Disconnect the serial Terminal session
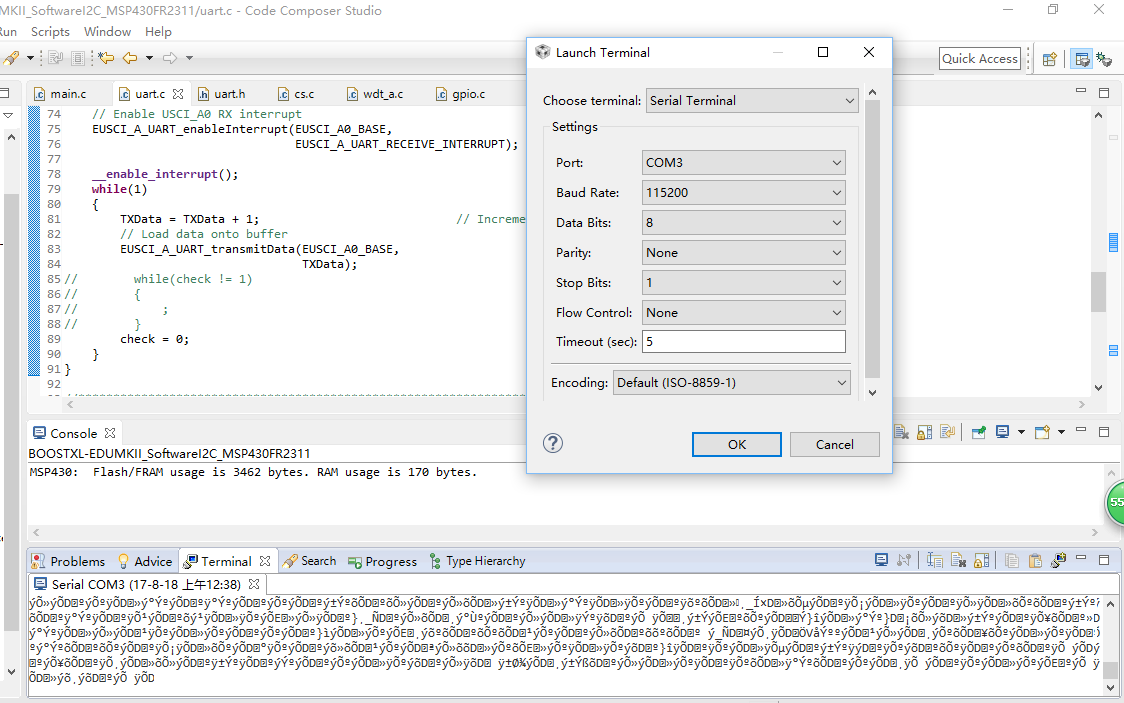Image resolution: width=1124 pixels, height=703 pixels. pyautogui.click(x=904, y=560)
